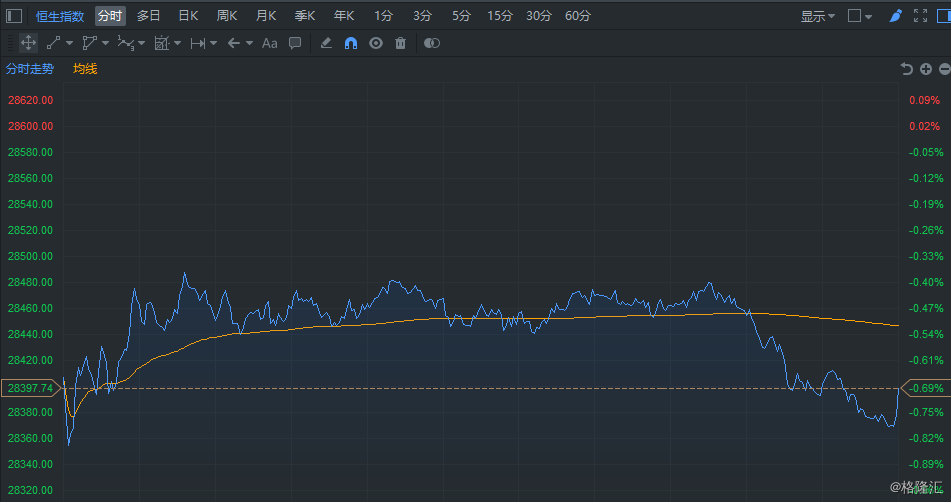The image size is (951, 502).
Task: Click the 恒生指数 index name
Action: [x=59, y=16]
